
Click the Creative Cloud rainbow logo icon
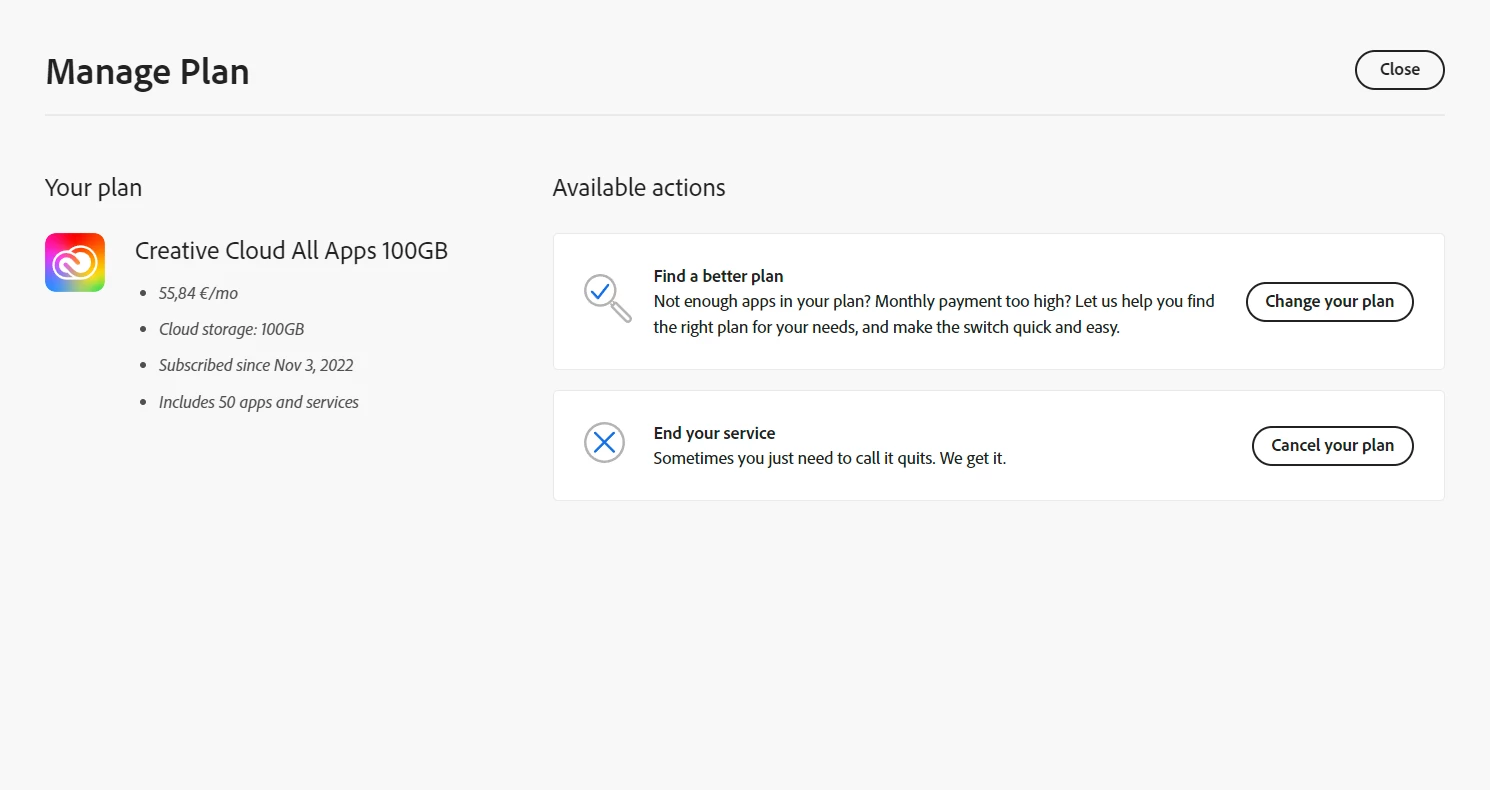(75, 262)
